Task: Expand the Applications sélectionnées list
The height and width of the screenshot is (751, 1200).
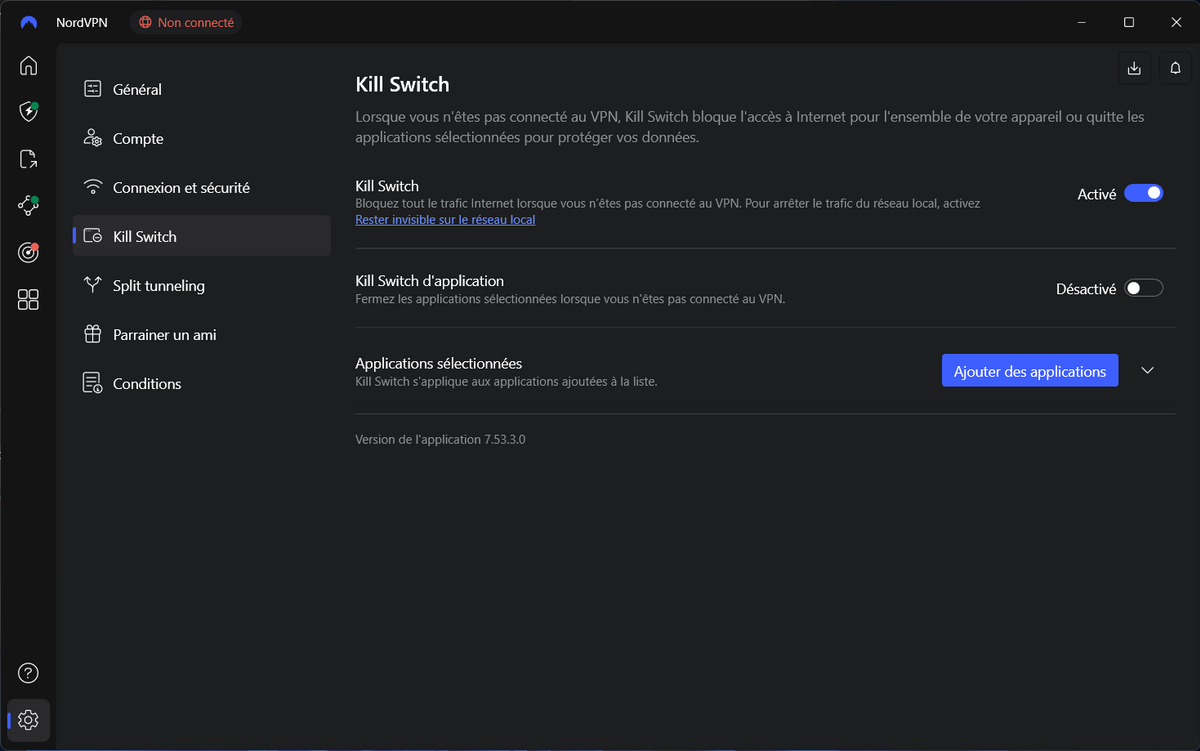Action: (x=1147, y=370)
